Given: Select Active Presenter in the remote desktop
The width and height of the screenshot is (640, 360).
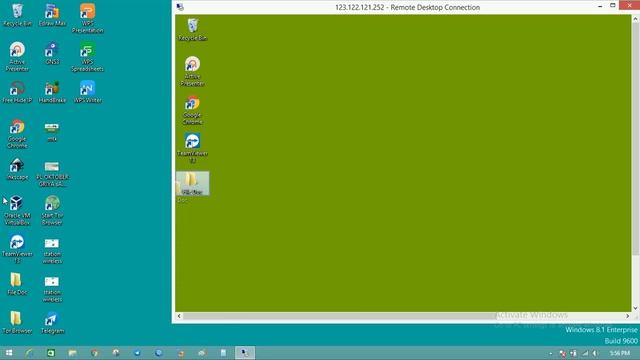Looking at the screenshot, I should 193,71.
